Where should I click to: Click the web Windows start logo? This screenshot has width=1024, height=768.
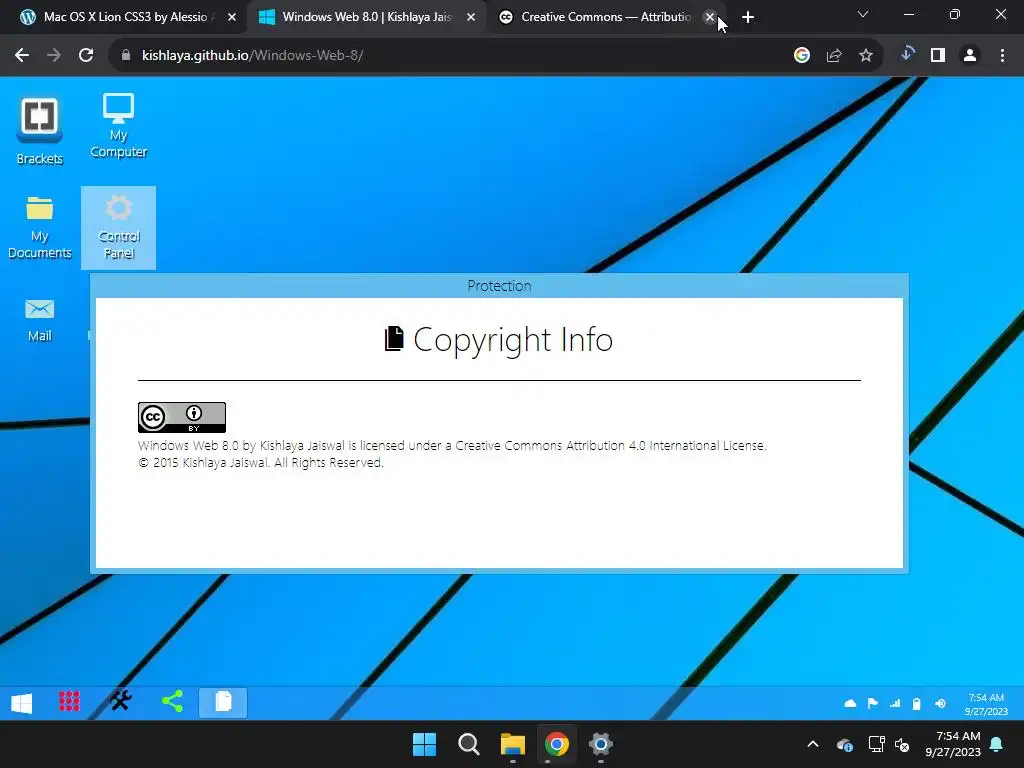22,703
